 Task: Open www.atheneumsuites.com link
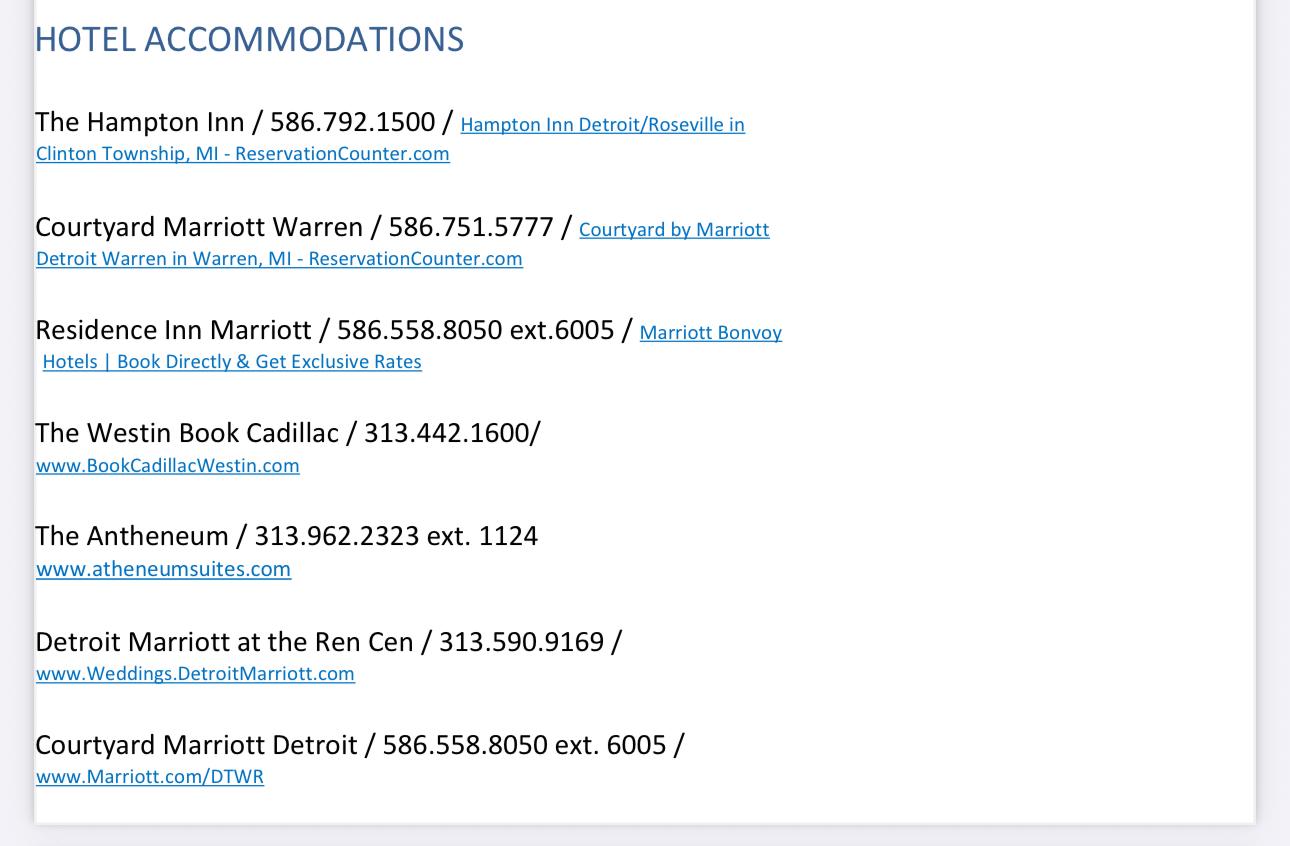coord(164,569)
